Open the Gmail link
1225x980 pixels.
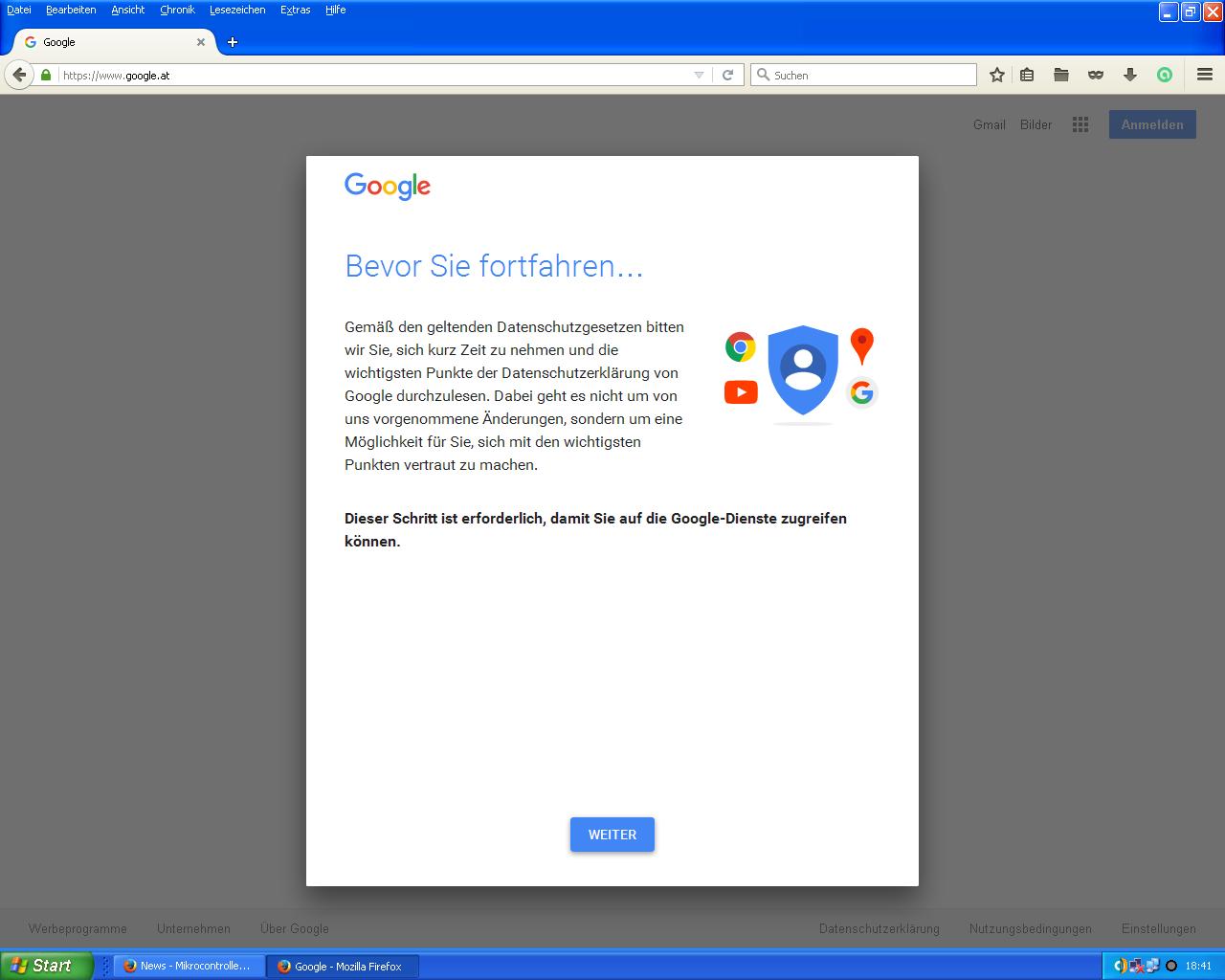(x=990, y=124)
